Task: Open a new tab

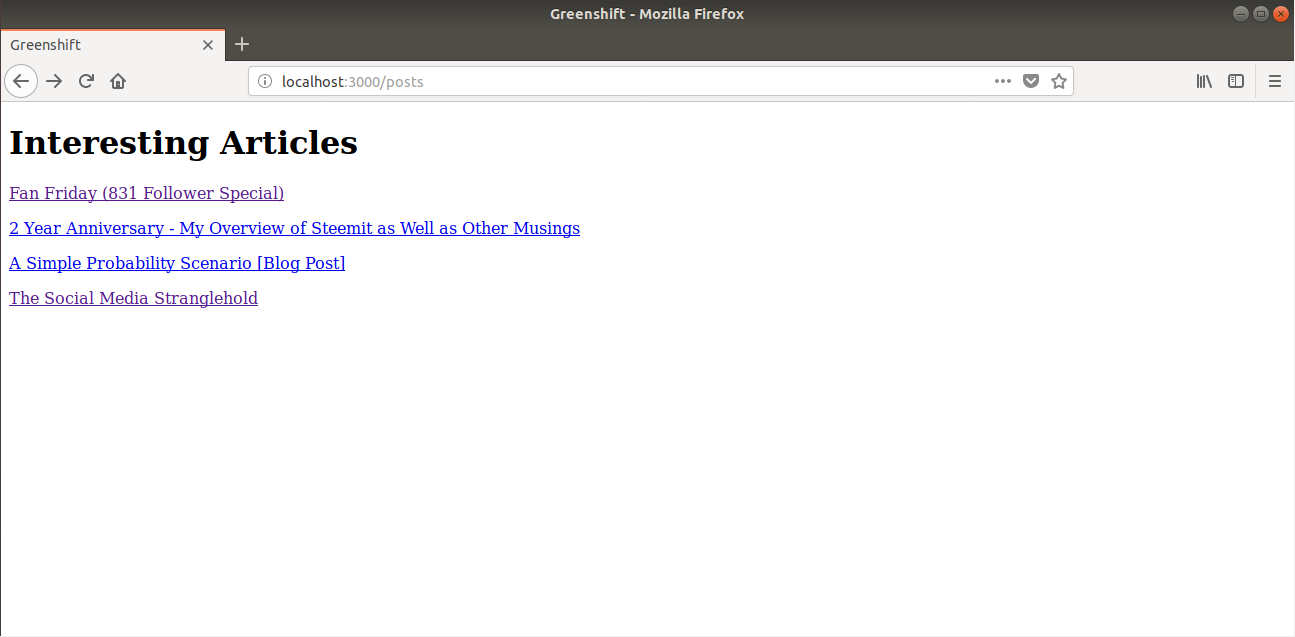Action: pyautogui.click(x=242, y=44)
